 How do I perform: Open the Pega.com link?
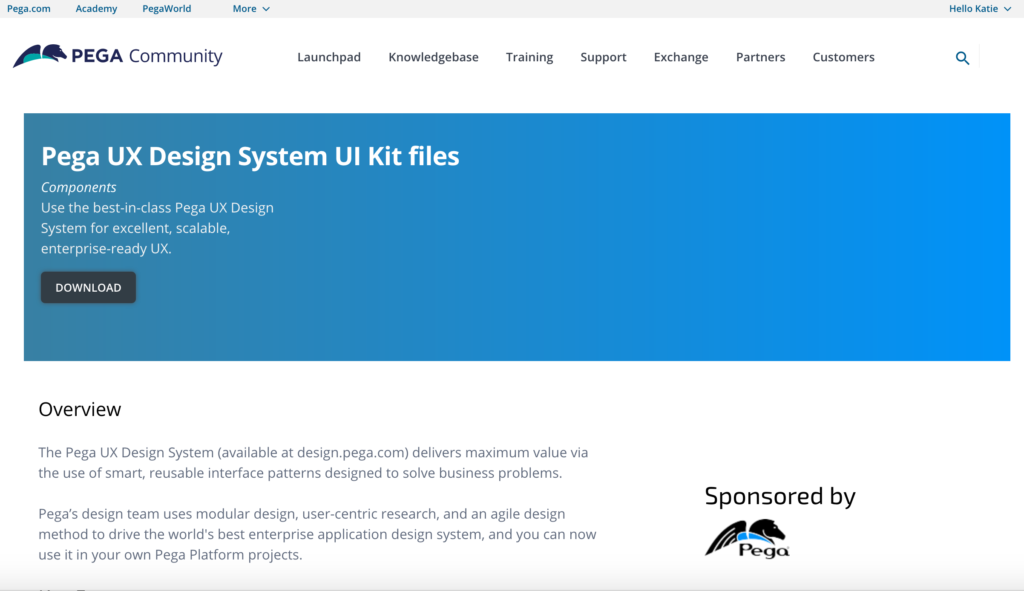tap(28, 8)
